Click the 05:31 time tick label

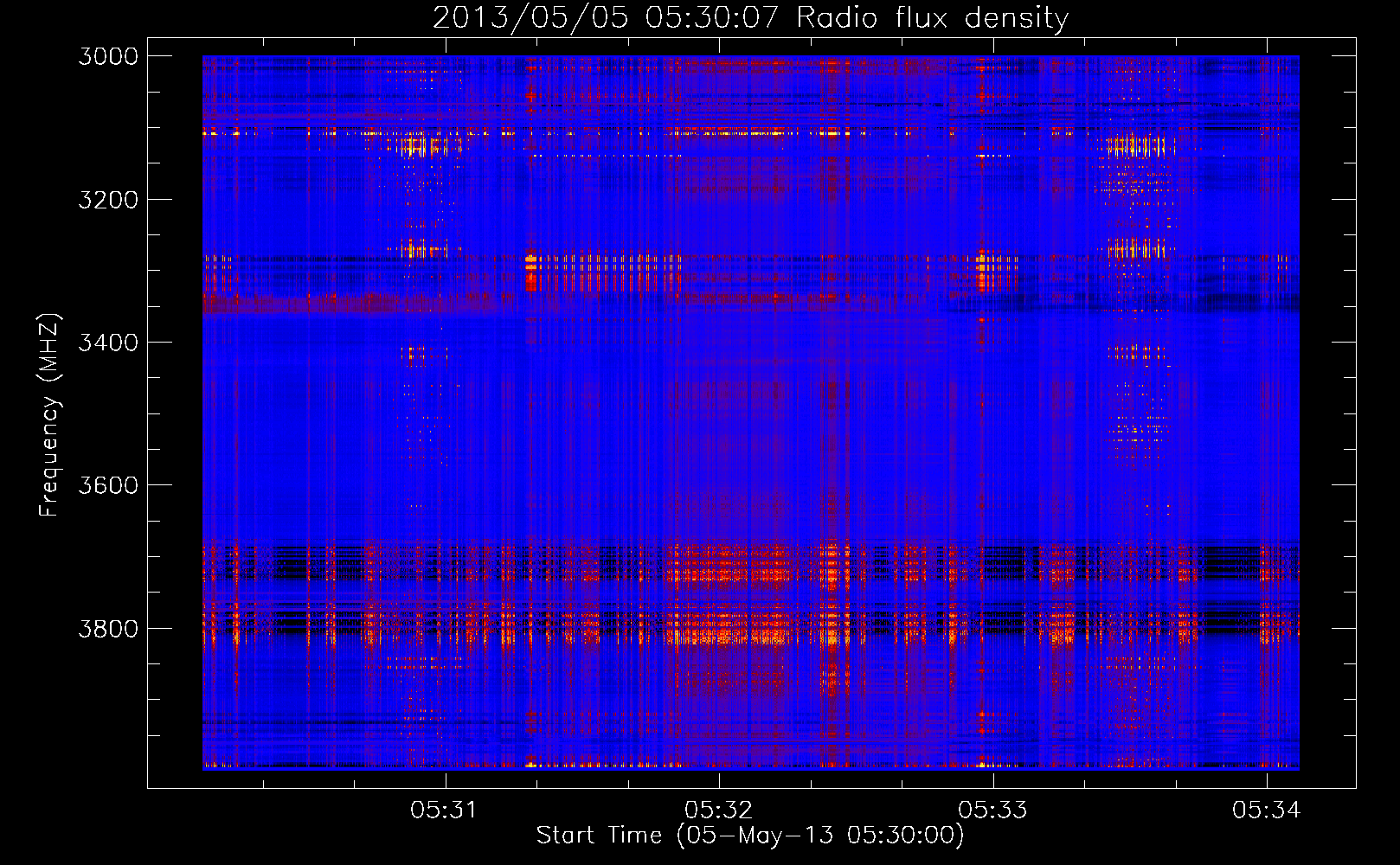(444, 810)
